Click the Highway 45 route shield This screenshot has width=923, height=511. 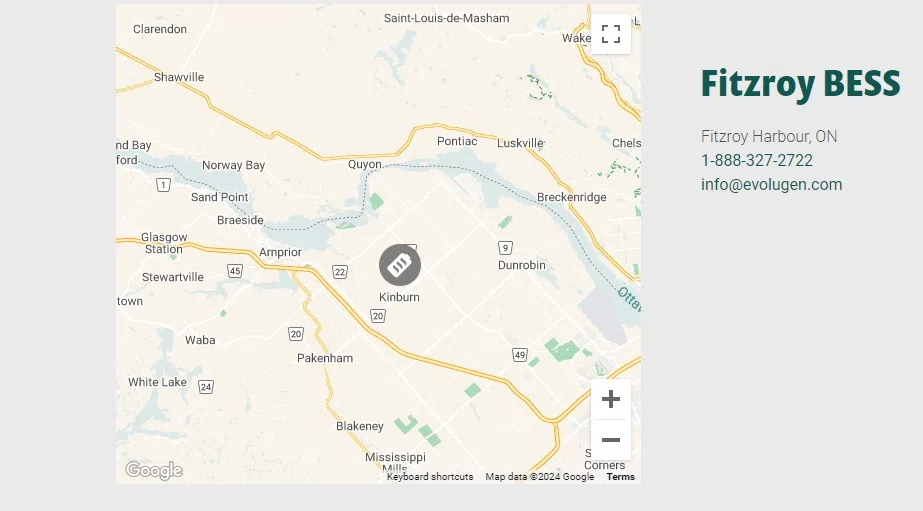tap(234, 271)
